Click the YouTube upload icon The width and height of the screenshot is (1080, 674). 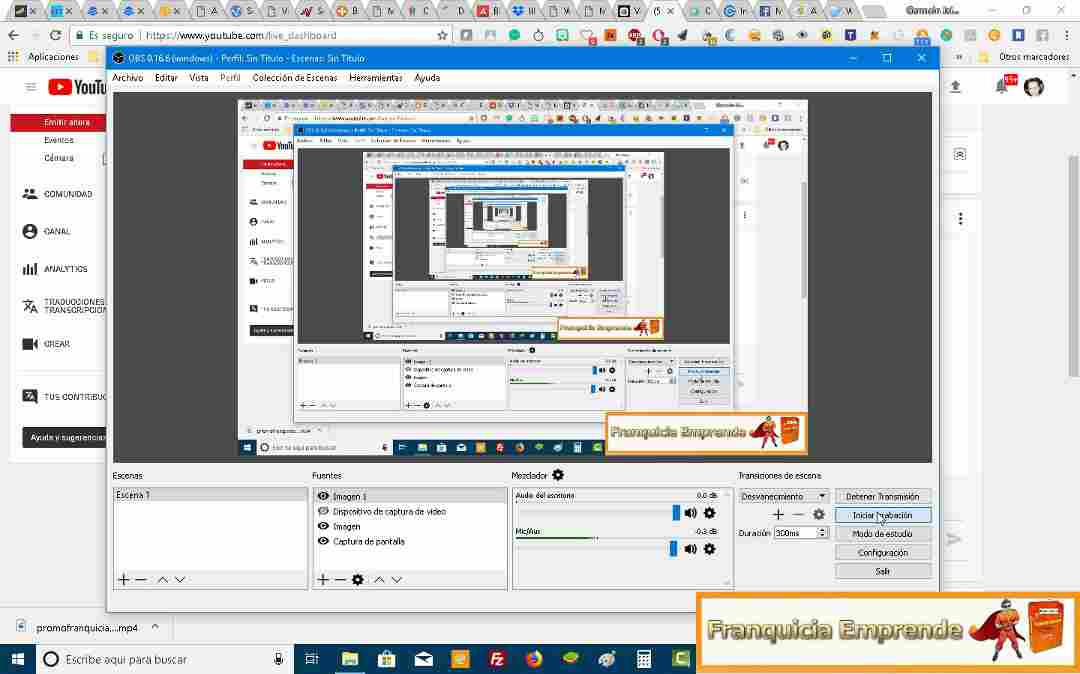tap(955, 87)
